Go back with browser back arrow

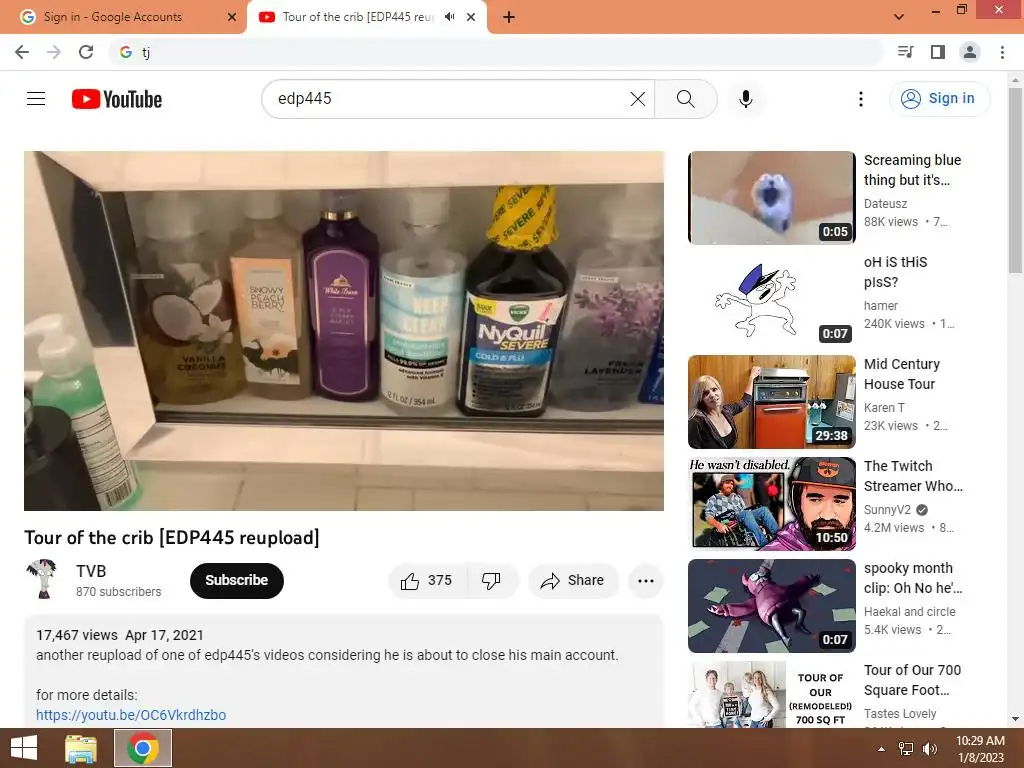pos(22,52)
